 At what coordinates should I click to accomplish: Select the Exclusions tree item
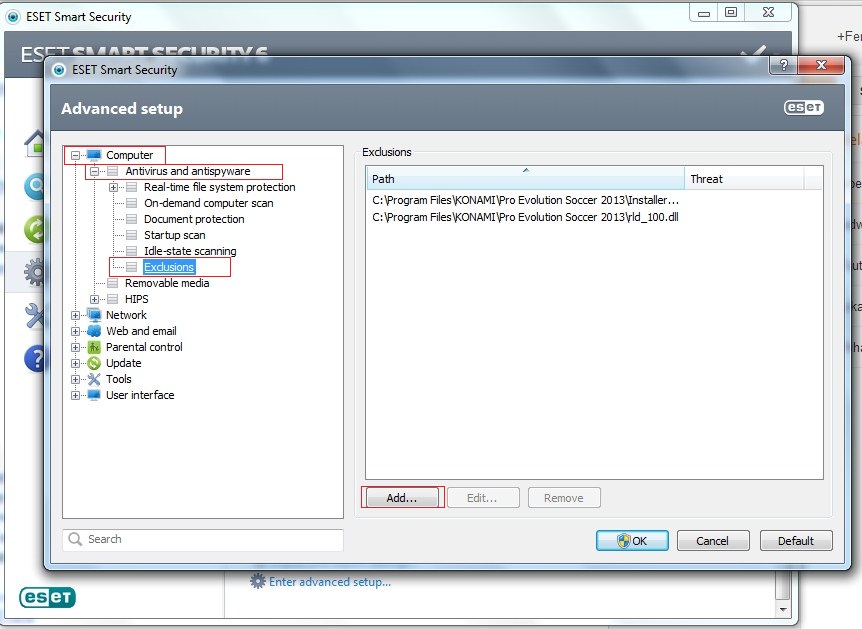pos(169,267)
